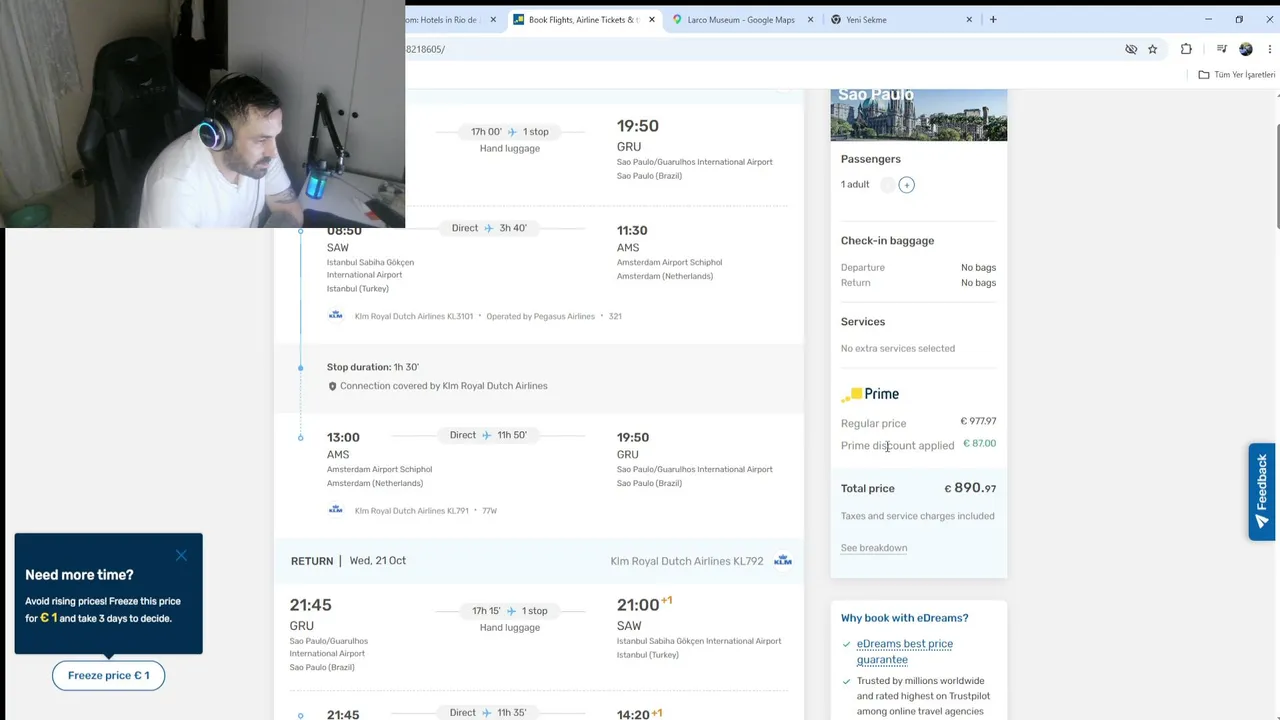This screenshot has width=1280, height=720.
Task: Click the 'Stop duration: 1h 30'' text
Action: click(373, 367)
